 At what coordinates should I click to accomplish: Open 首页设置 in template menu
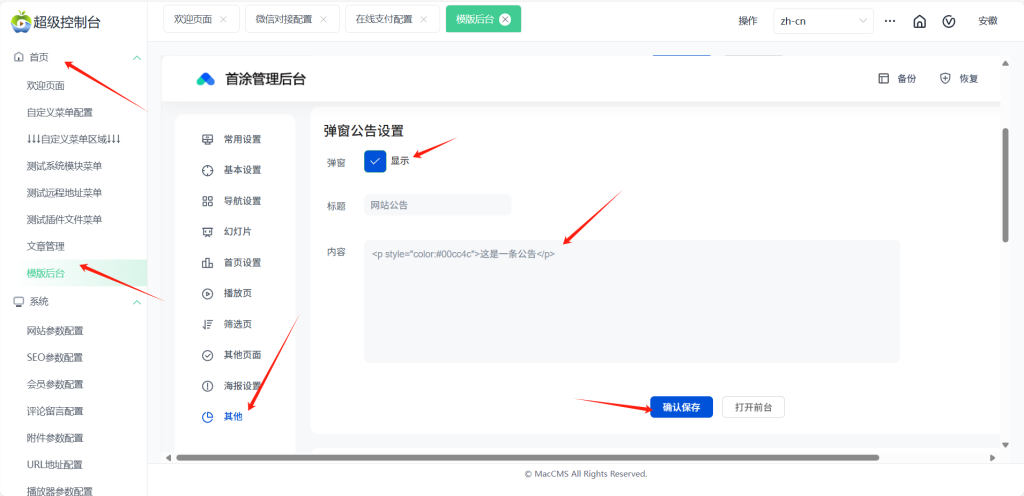coord(242,263)
